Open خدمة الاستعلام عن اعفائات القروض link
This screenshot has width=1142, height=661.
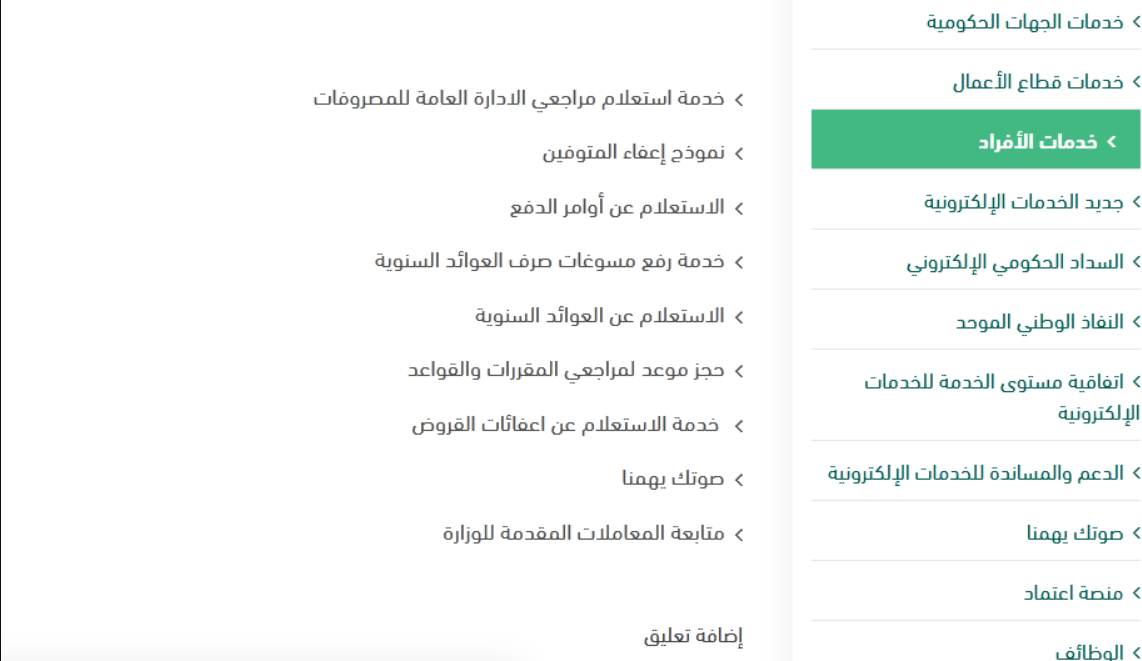565,424
